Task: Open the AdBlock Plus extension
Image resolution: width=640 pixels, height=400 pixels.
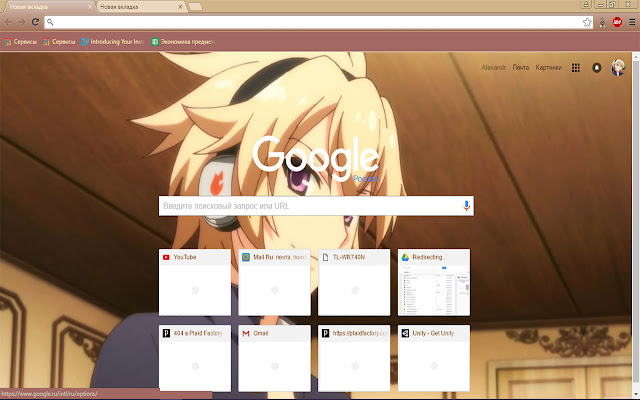Action: (x=617, y=22)
